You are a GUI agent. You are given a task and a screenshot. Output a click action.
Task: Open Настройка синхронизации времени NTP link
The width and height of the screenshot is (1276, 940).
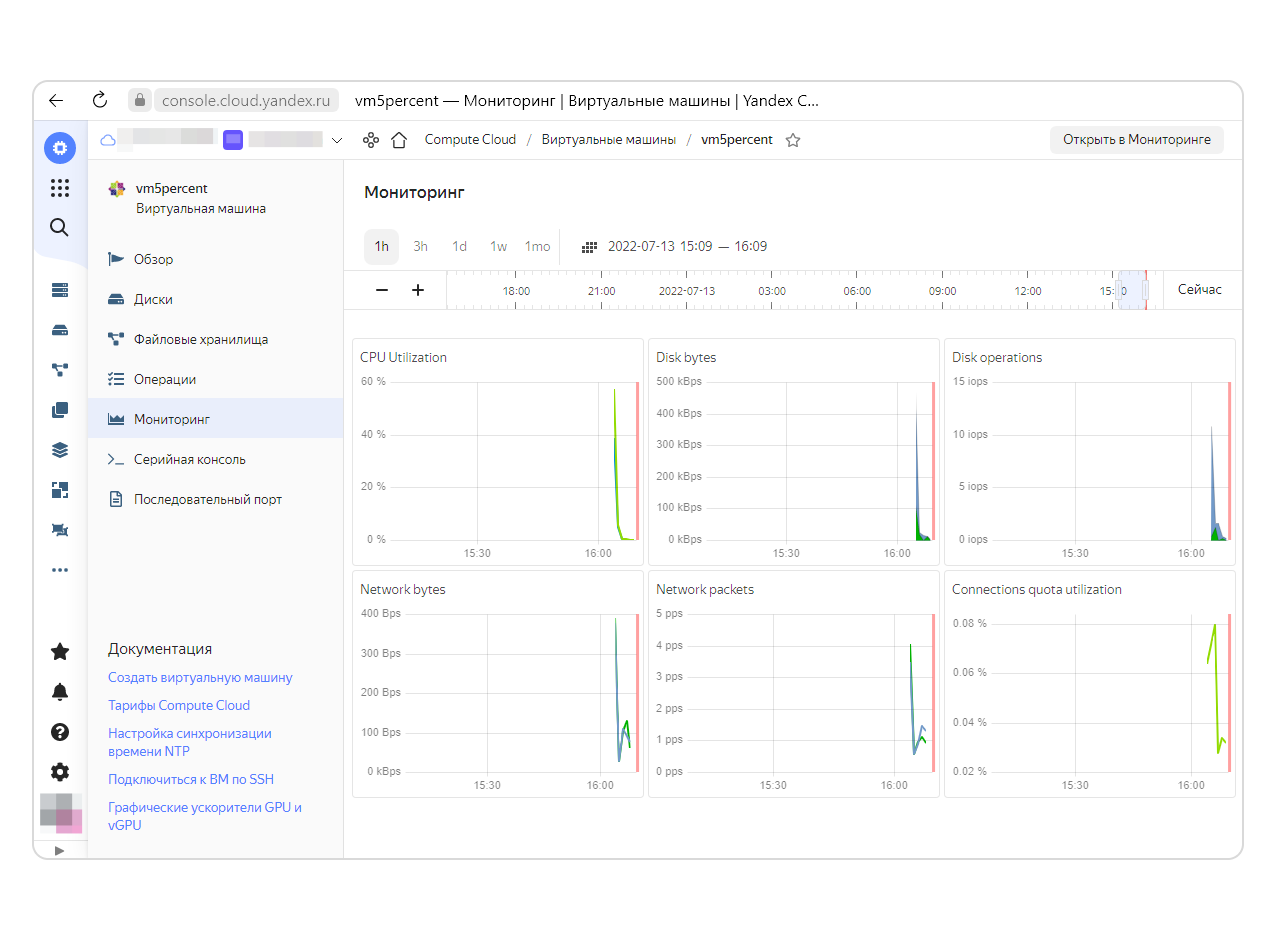190,742
